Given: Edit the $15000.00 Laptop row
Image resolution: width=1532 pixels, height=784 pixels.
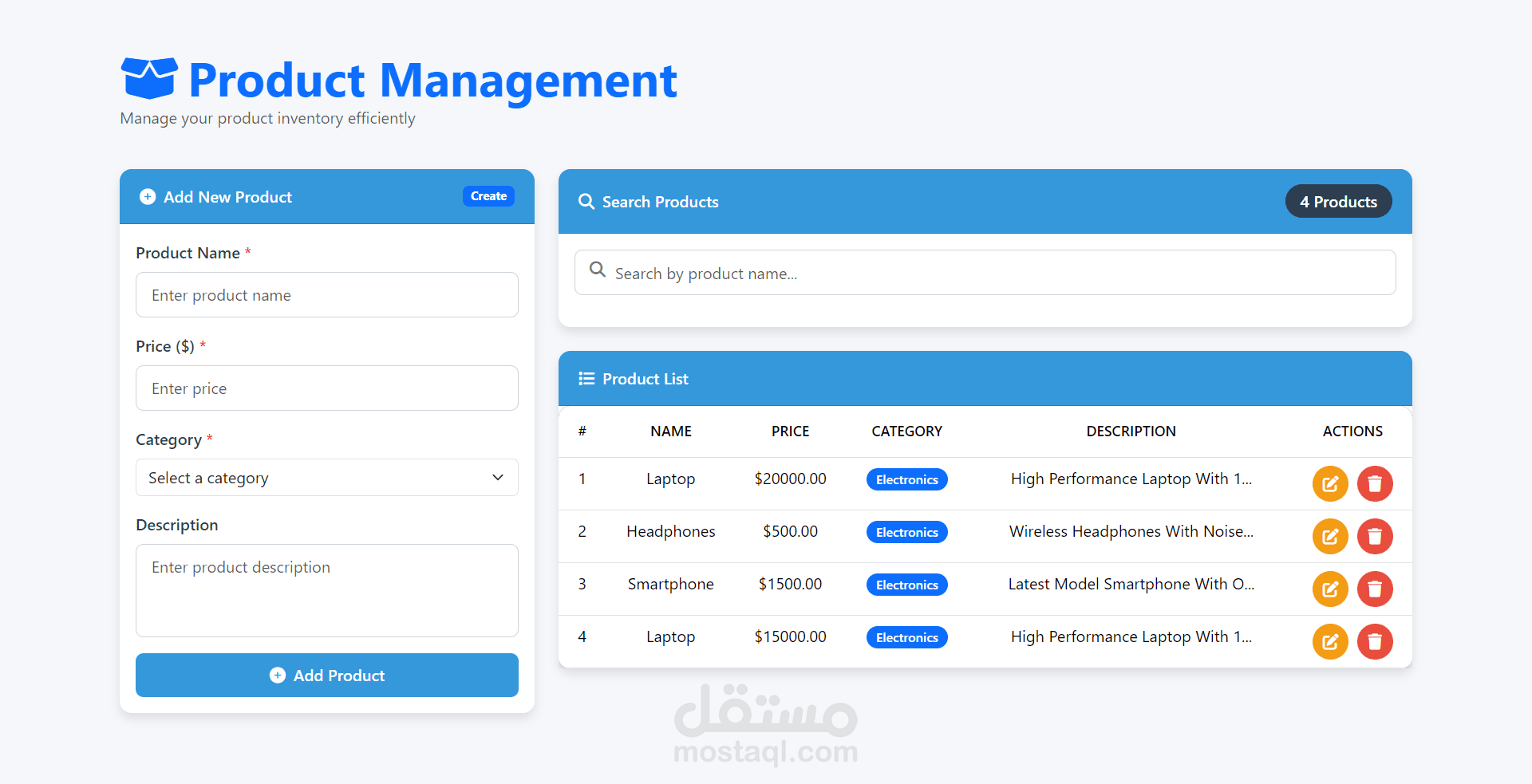Looking at the screenshot, I should 1330,641.
